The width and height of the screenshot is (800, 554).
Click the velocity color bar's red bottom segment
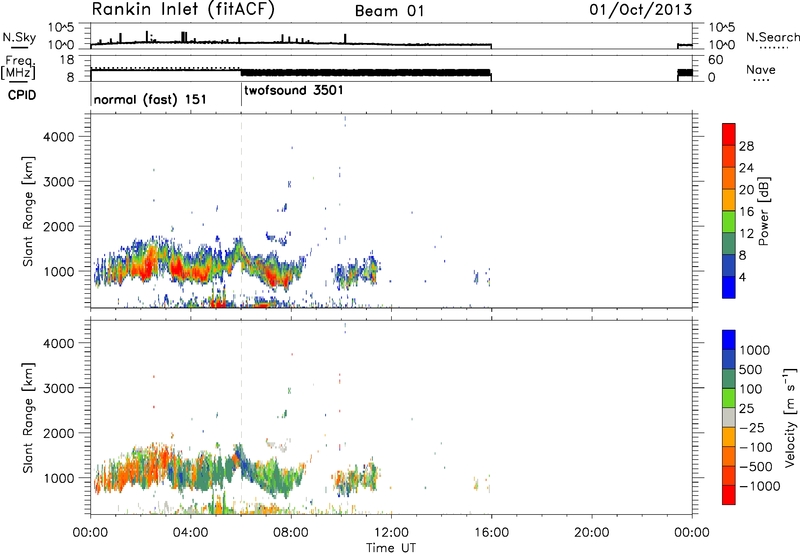point(729,495)
